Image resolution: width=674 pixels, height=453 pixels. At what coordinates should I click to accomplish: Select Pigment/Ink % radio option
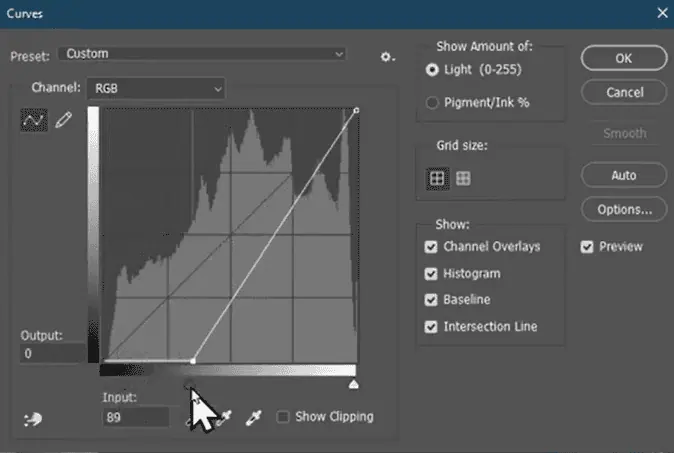click(432, 103)
